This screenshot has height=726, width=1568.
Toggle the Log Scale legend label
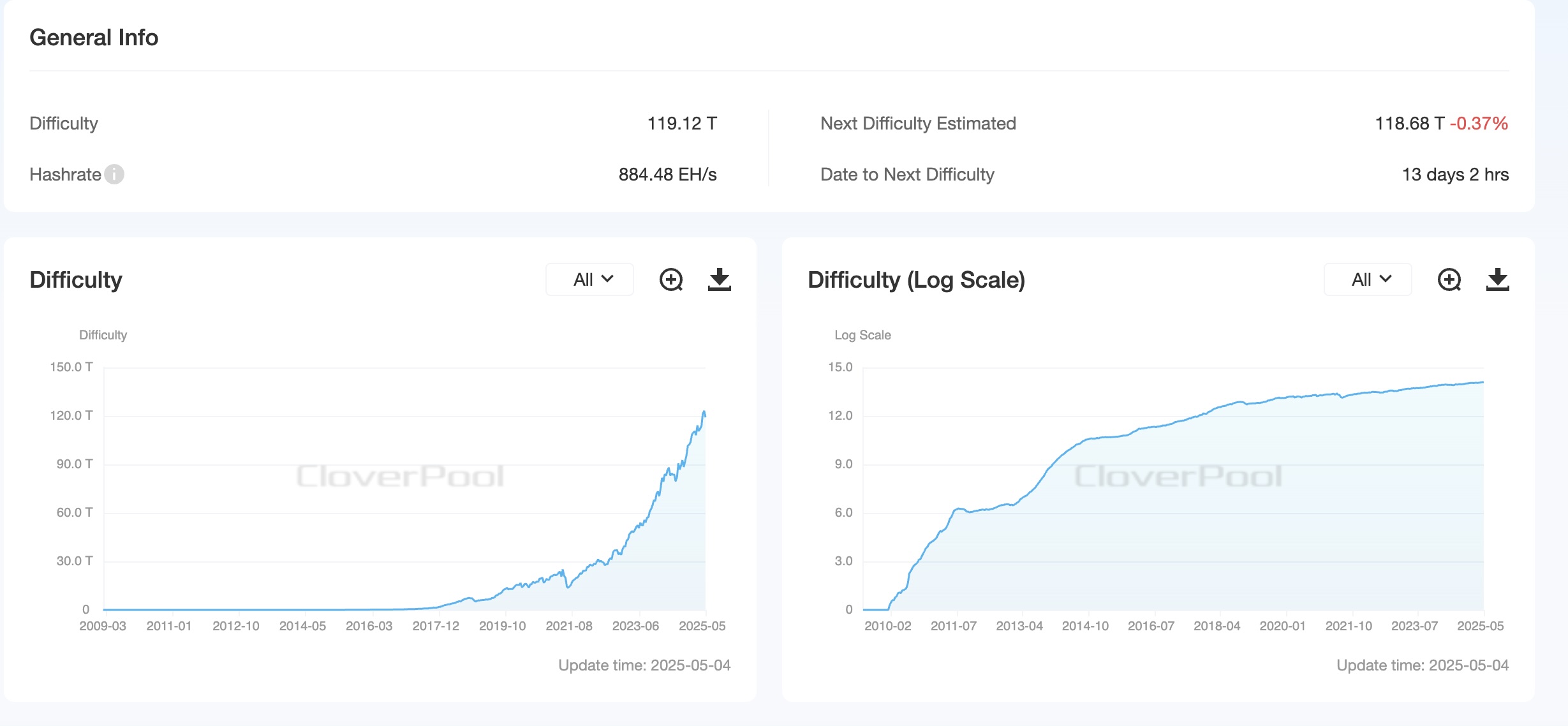pos(862,335)
